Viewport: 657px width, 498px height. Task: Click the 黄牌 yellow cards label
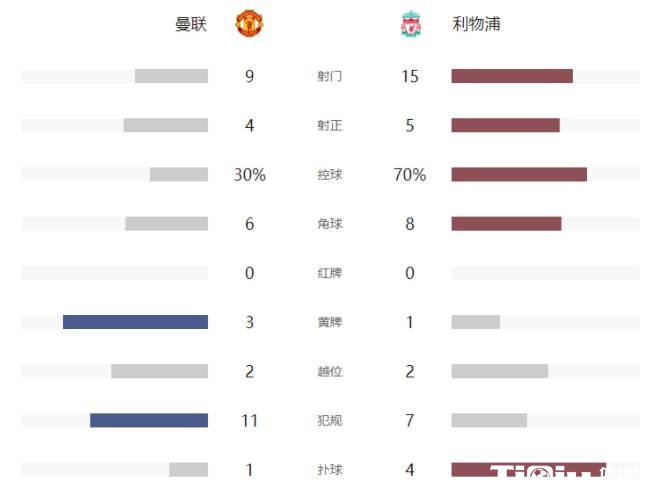tap(329, 322)
